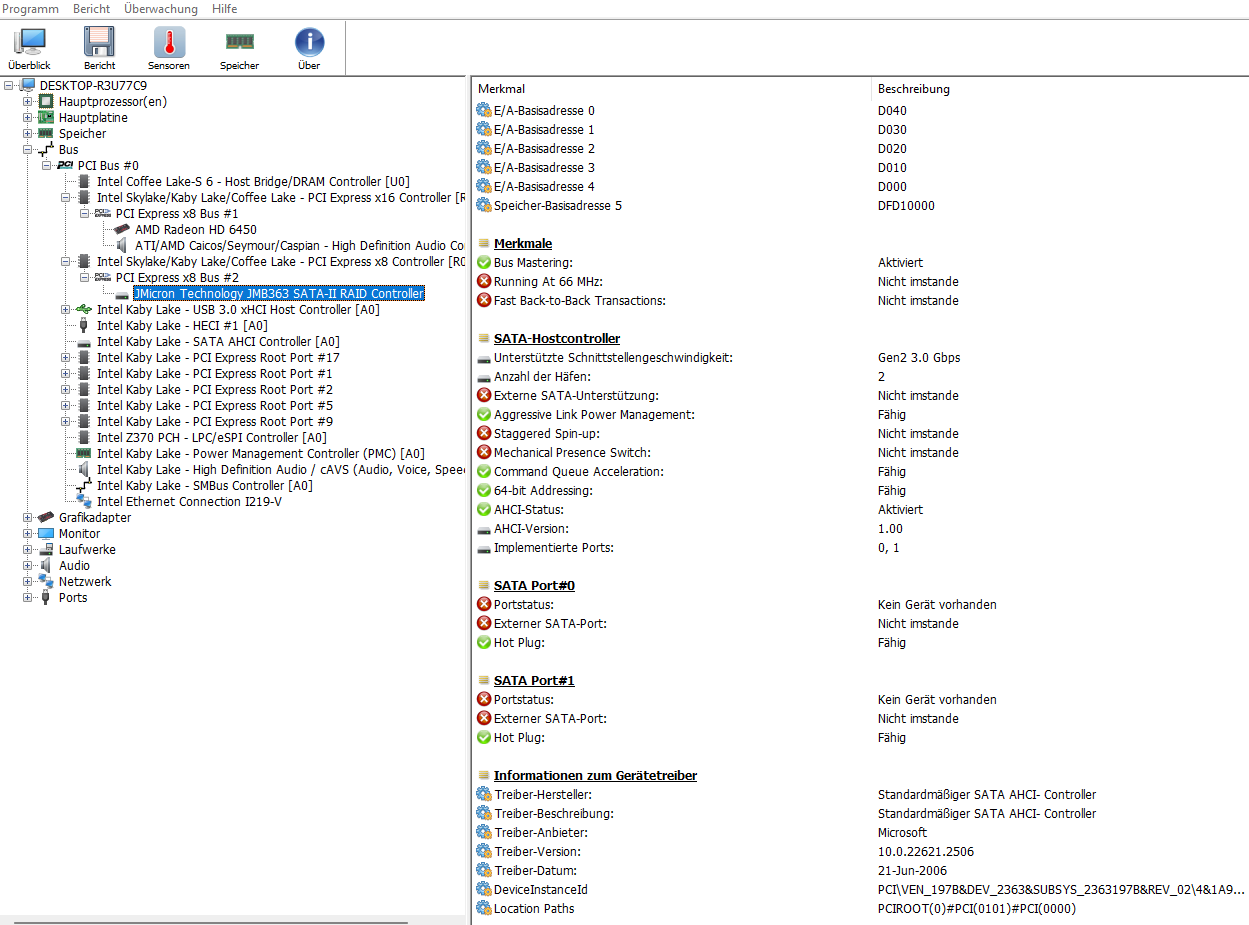Select Intel Kaby Lake HECI #1
The height and width of the screenshot is (925, 1249).
point(182,326)
